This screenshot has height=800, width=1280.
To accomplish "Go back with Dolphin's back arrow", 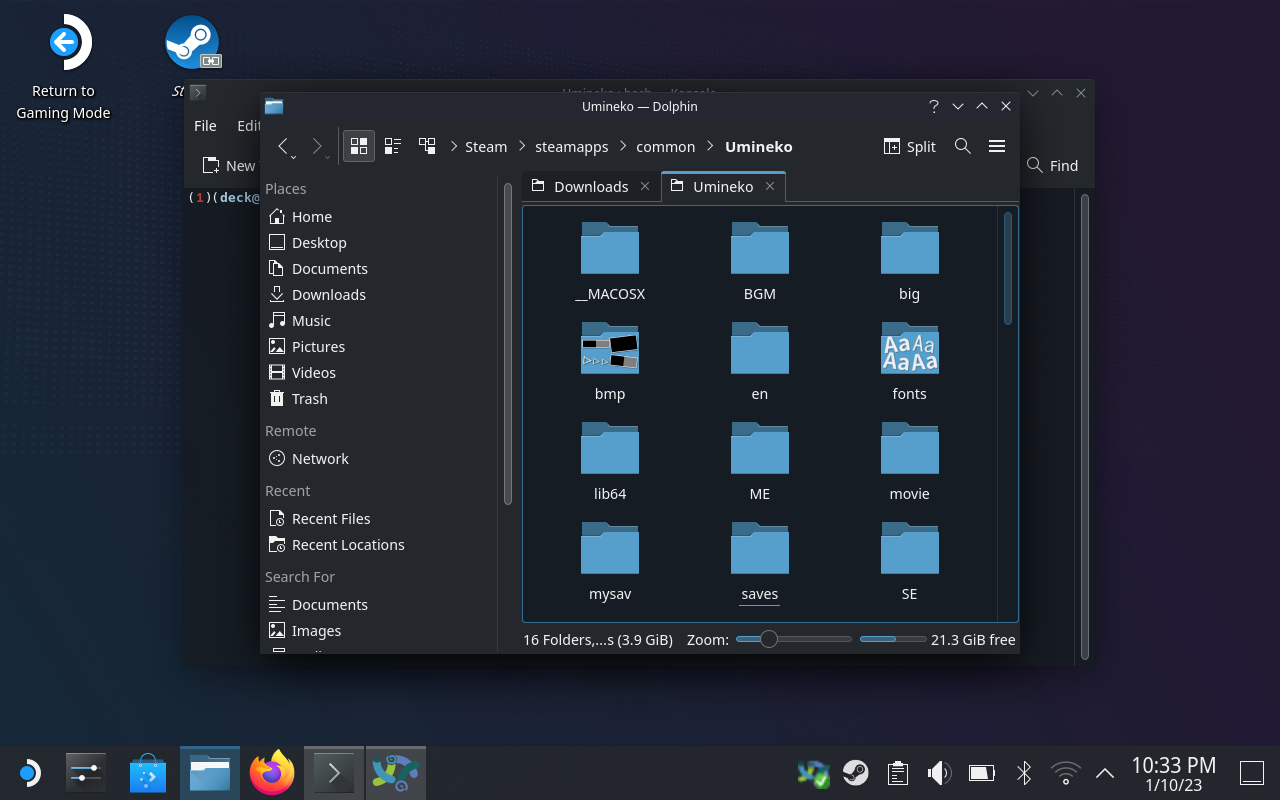I will point(284,147).
